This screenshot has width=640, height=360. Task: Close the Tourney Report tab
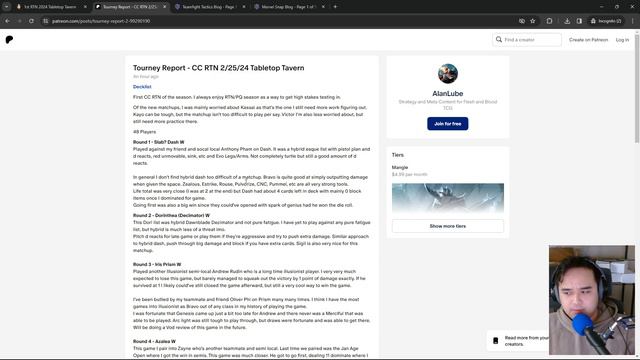point(164,7)
